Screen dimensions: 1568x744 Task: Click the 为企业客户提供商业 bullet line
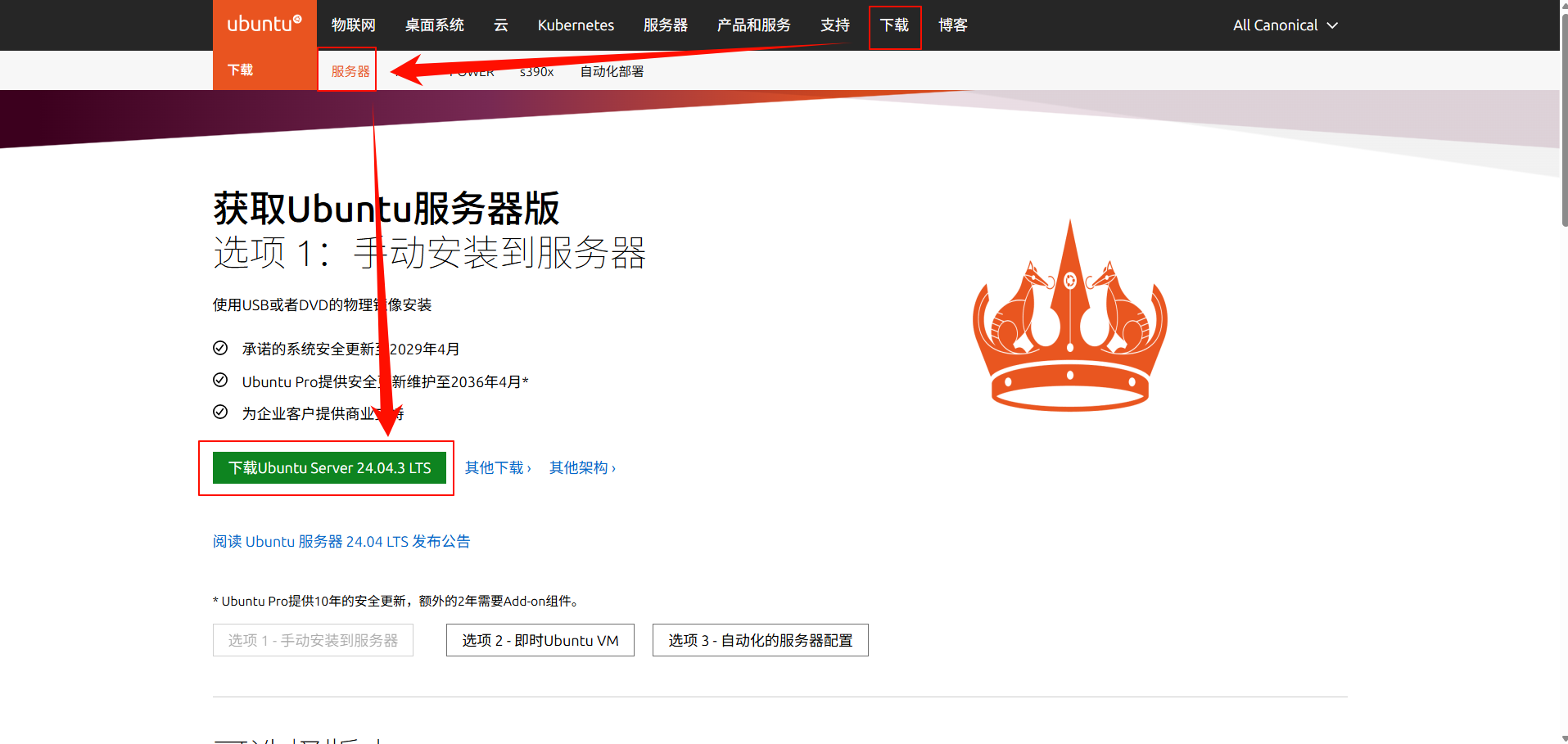[323, 414]
